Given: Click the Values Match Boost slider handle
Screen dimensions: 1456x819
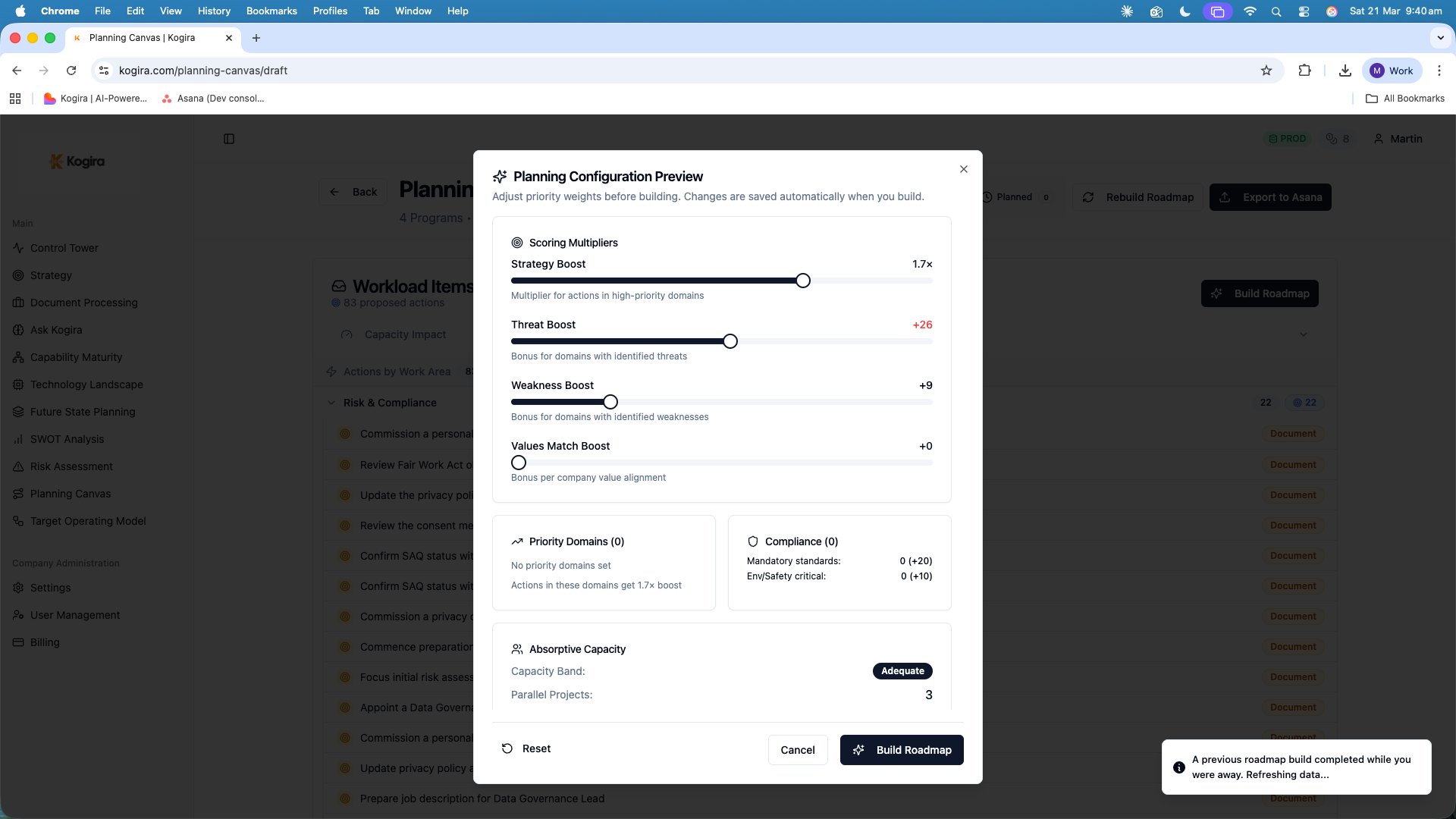Looking at the screenshot, I should tap(519, 463).
